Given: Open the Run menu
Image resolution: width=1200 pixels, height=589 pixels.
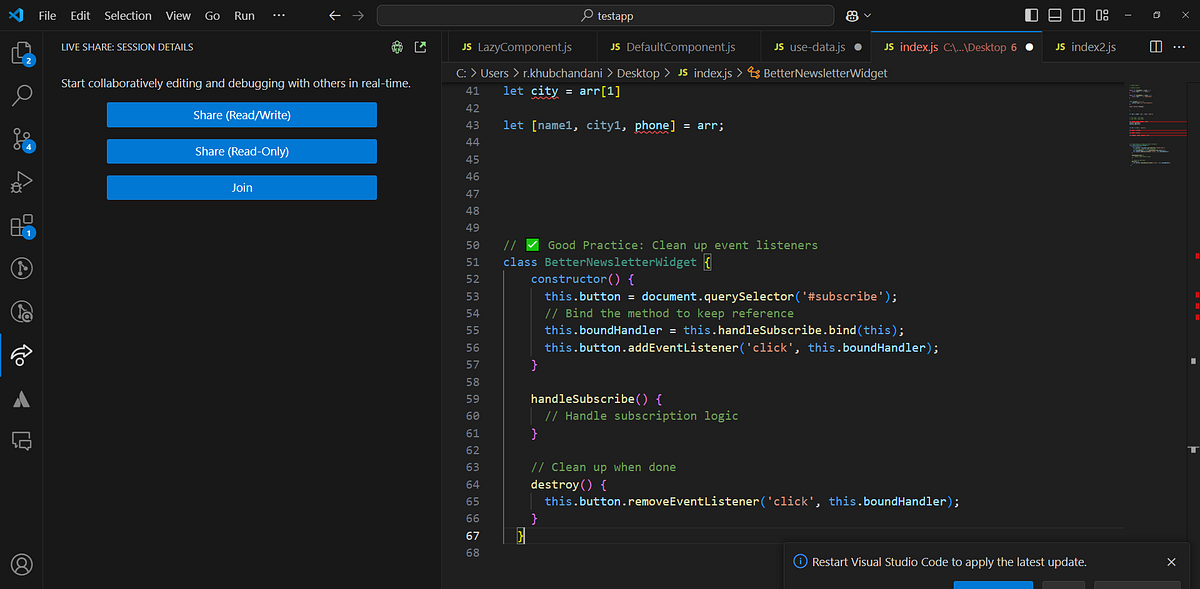Looking at the screenshot, I should coord(244,16).
